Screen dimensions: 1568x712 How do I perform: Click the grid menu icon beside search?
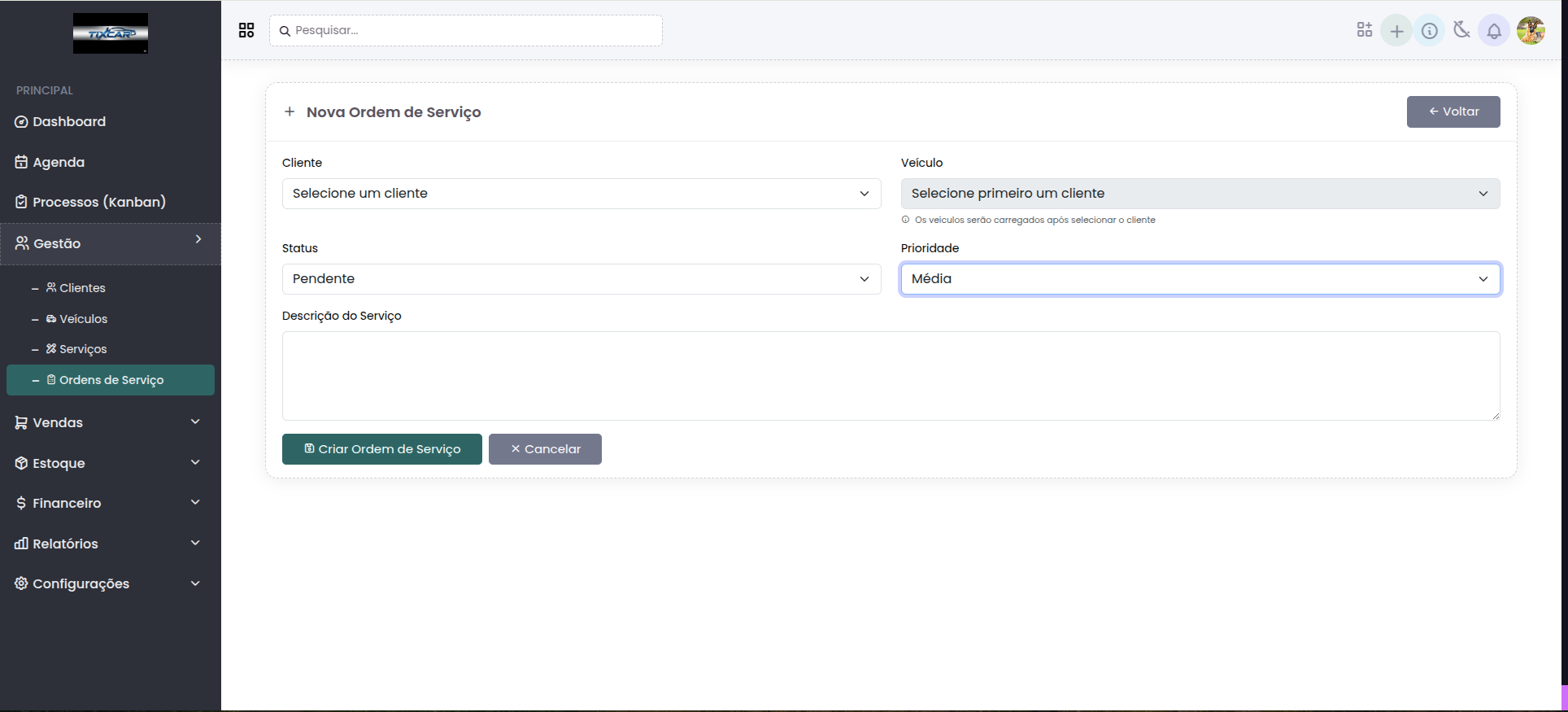246,30
